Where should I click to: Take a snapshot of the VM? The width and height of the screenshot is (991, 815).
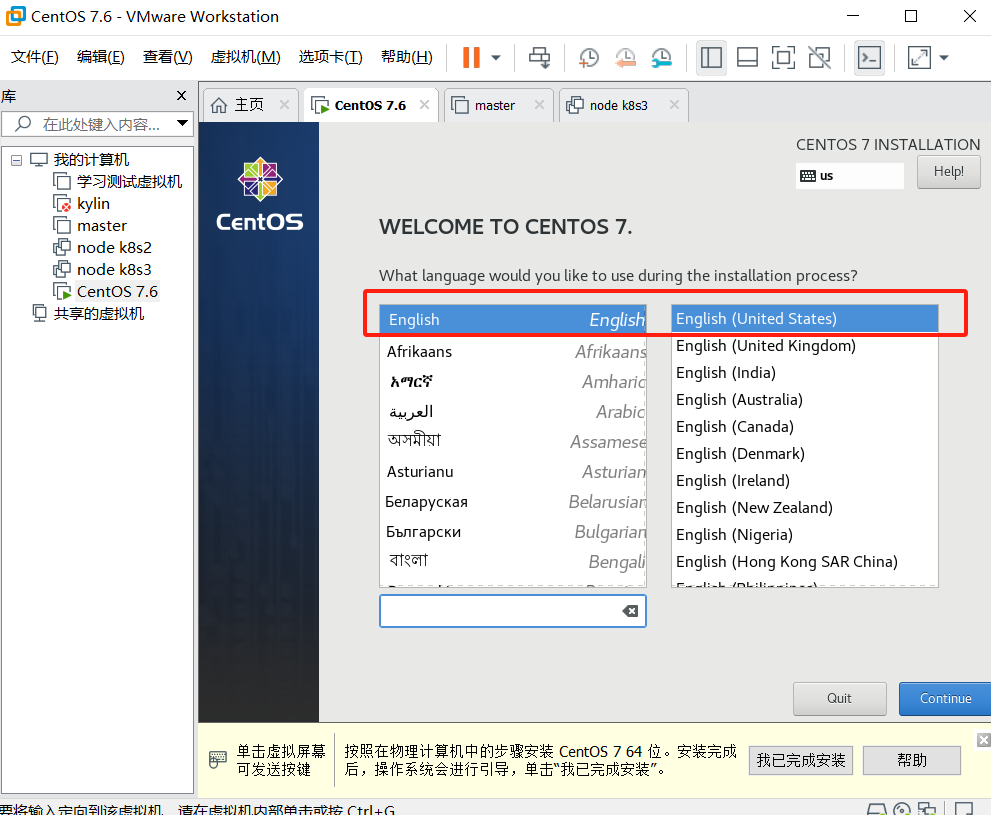tap(588, 57)
